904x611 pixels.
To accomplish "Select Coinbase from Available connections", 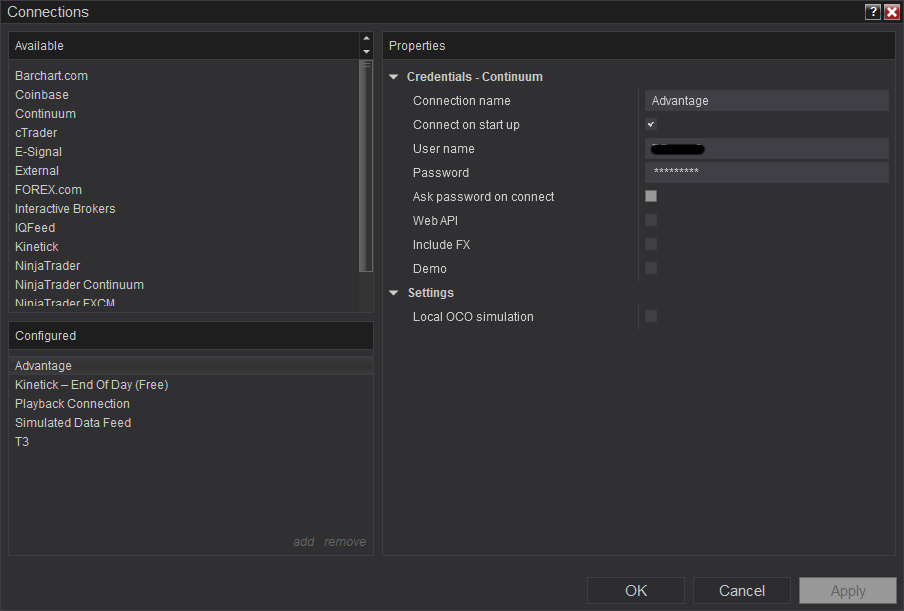I will pos(42,95).
